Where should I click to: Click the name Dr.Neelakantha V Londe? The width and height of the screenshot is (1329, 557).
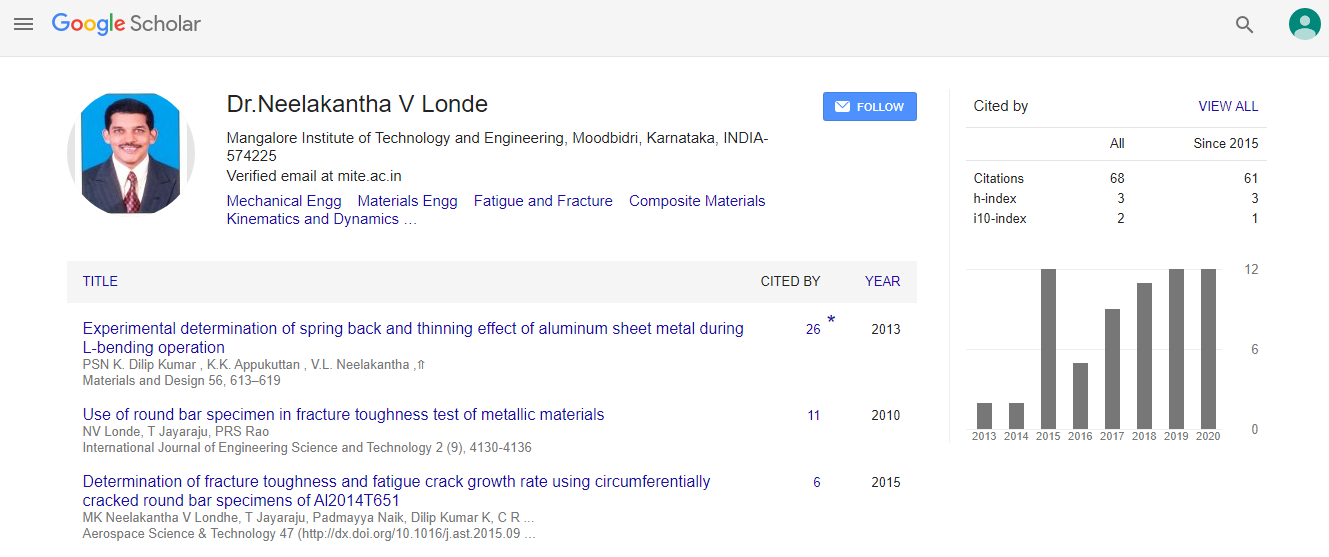click(357, 104)
